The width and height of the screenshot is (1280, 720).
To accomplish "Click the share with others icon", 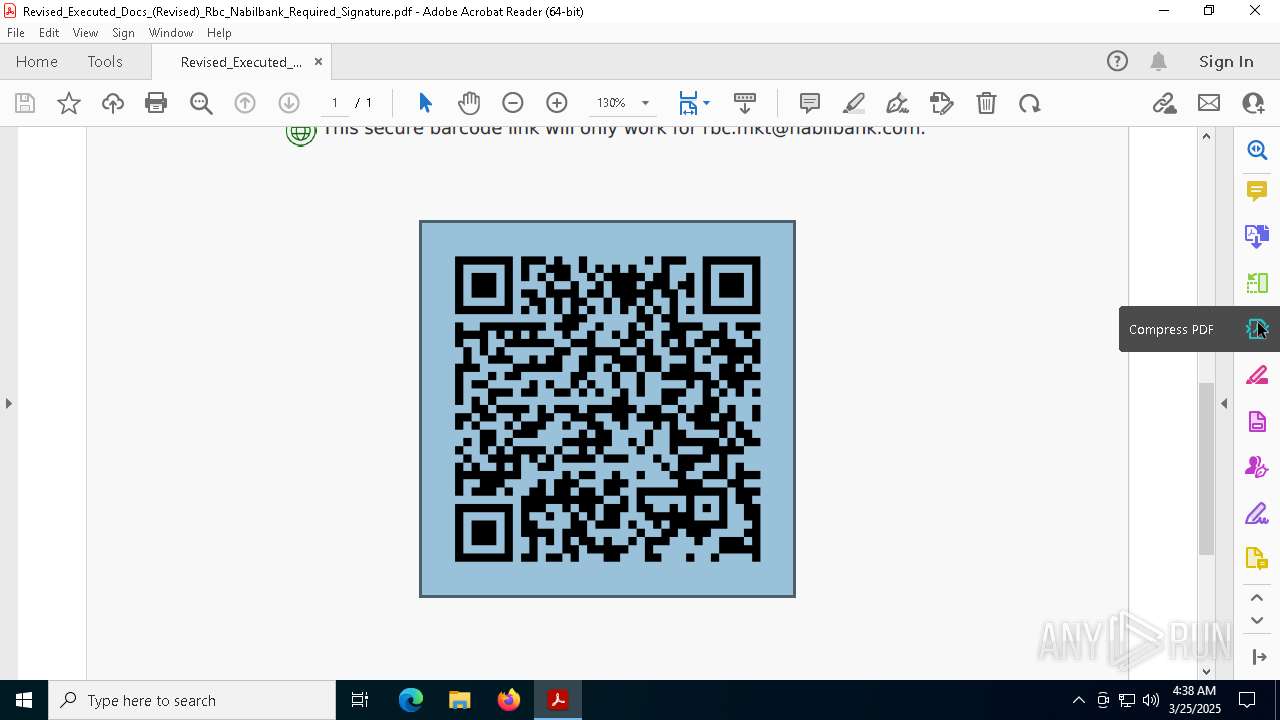I will [1253, 103].
